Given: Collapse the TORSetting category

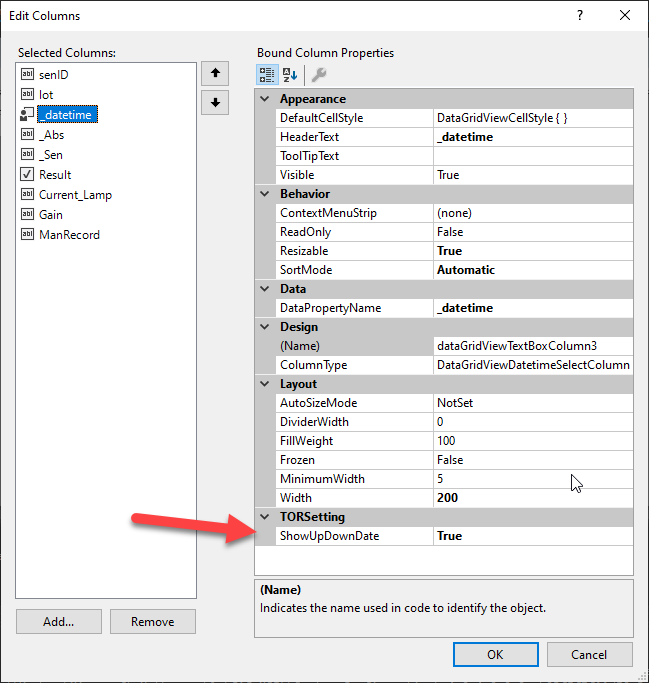Looking at the screenshot, I should tap(265, 517).
